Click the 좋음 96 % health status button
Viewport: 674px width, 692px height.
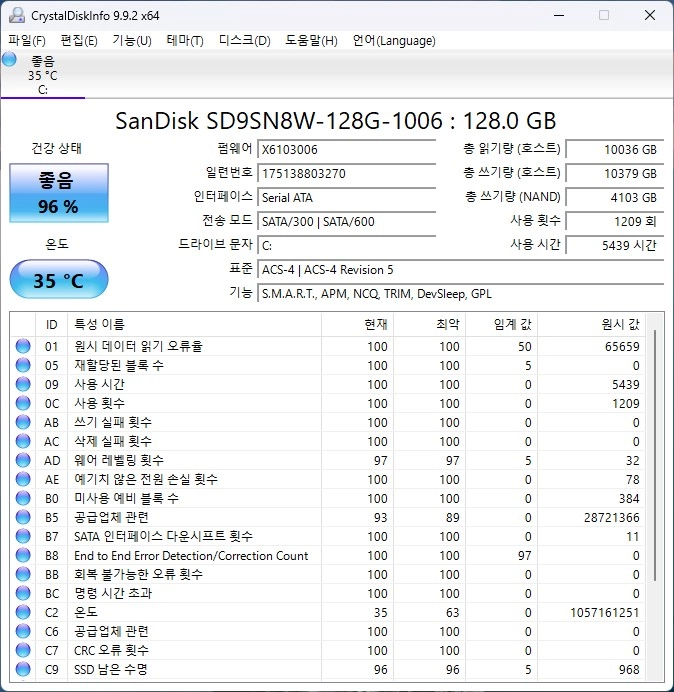(59, 193)
